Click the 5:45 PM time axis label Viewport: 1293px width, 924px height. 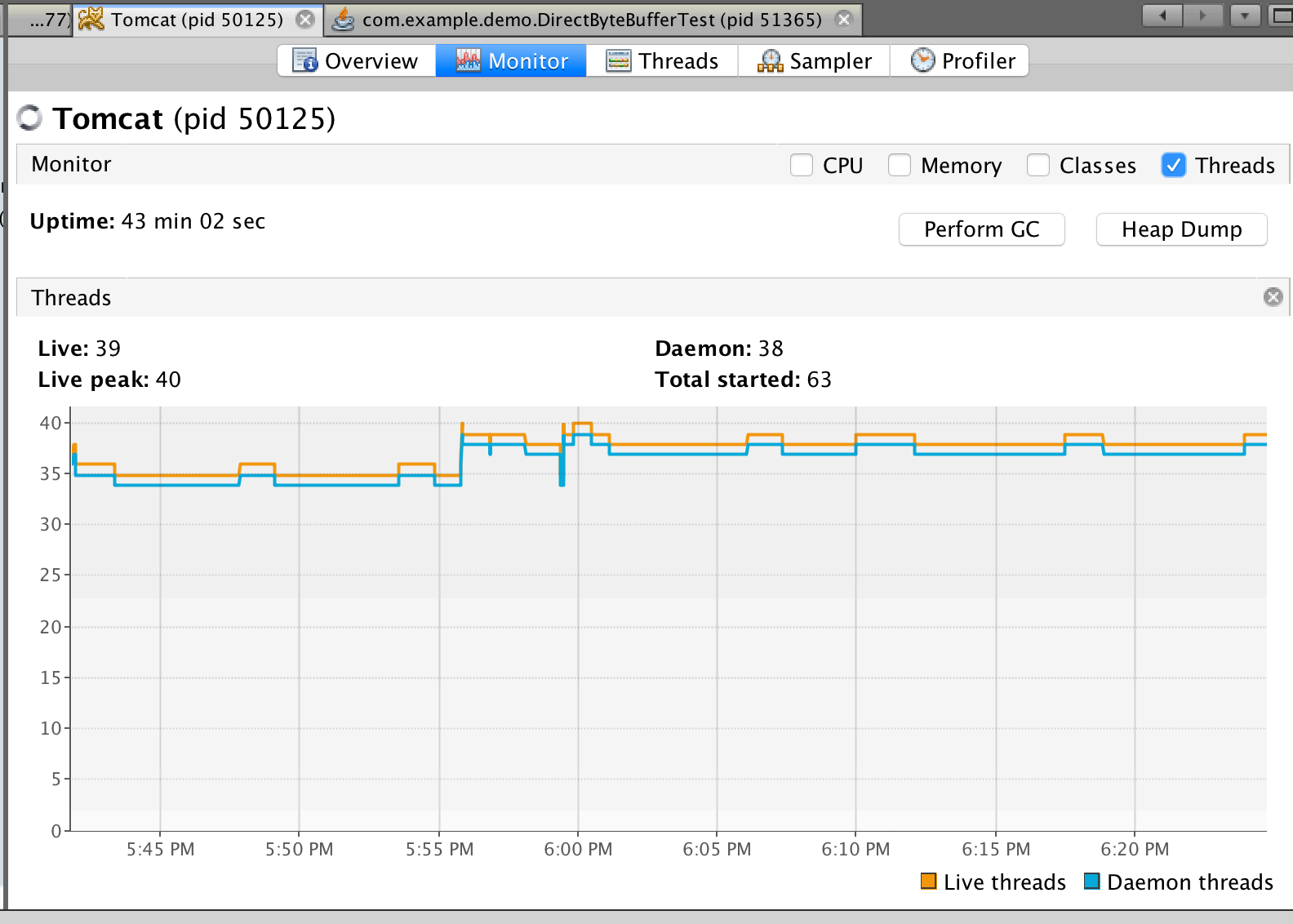[x=161, y=849]
